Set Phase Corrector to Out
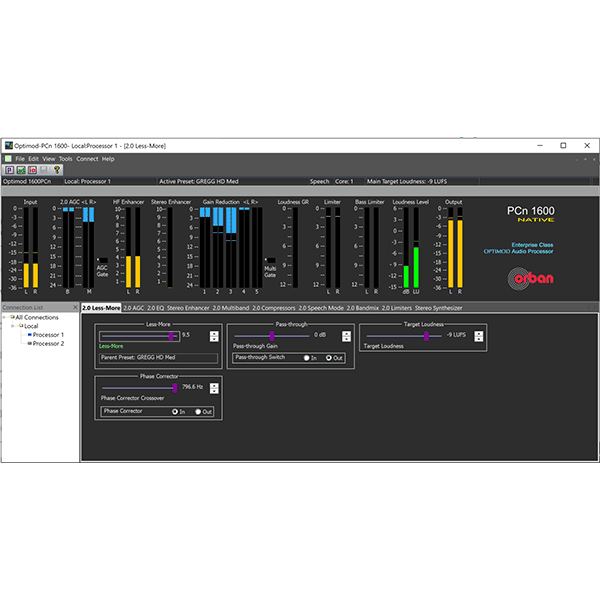Image resolution: width=600 pixels, height=600 pixels. (199, 411)
